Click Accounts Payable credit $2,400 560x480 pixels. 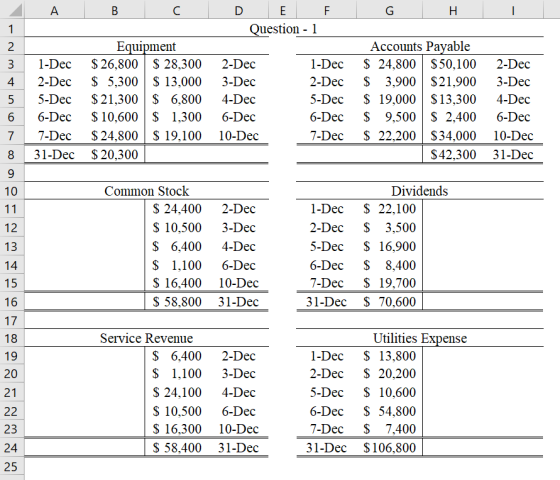[x=453, y=117]
